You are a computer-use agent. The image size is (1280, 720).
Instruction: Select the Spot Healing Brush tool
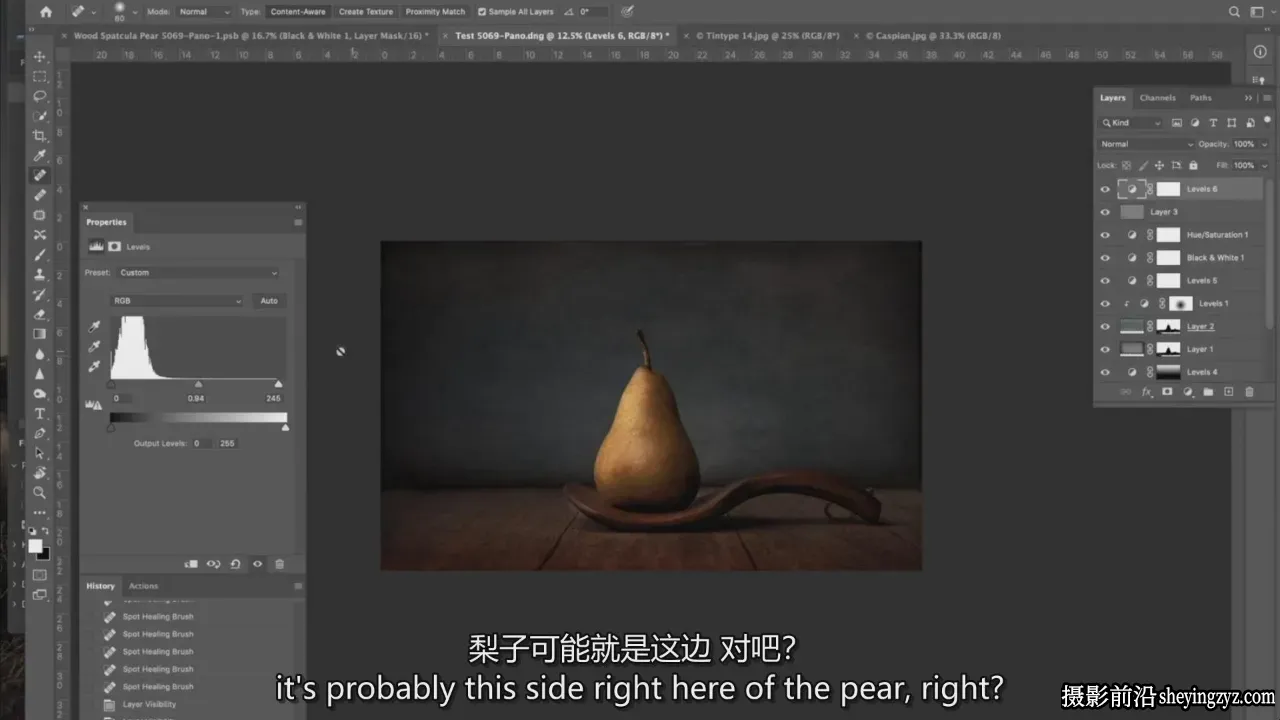40,175
